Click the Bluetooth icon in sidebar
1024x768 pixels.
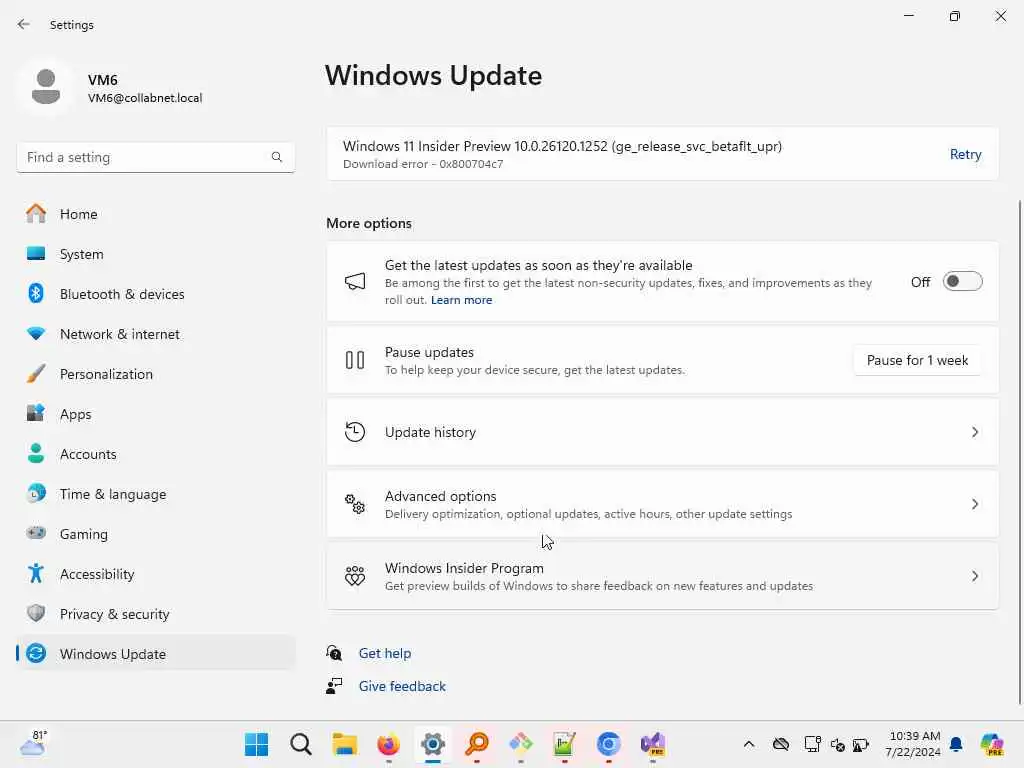click(x=36, y=293)
